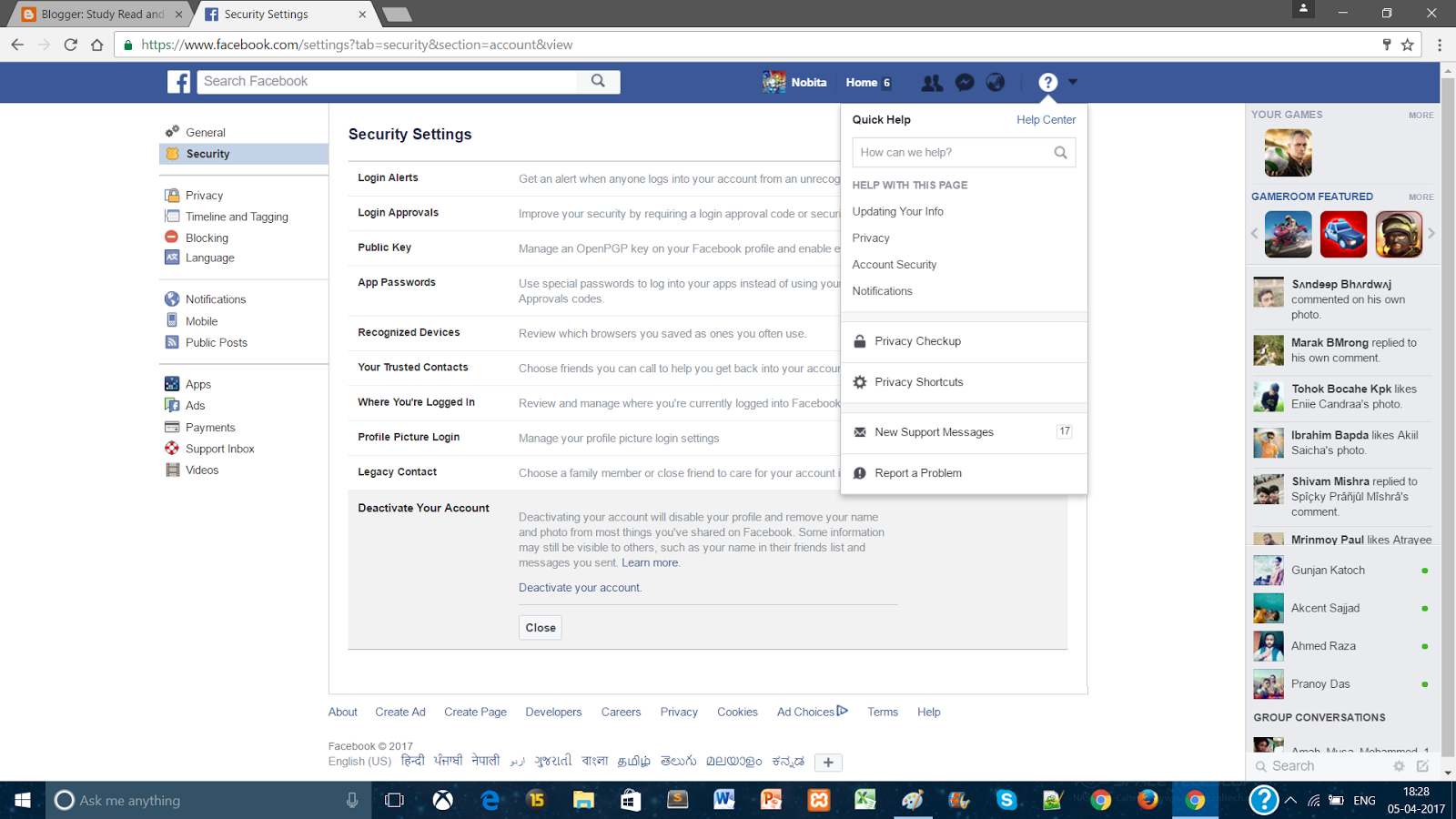Viewport: 1456px width, 819px height.
Task: Open the Windows Start menu
Action: point(23,800)
